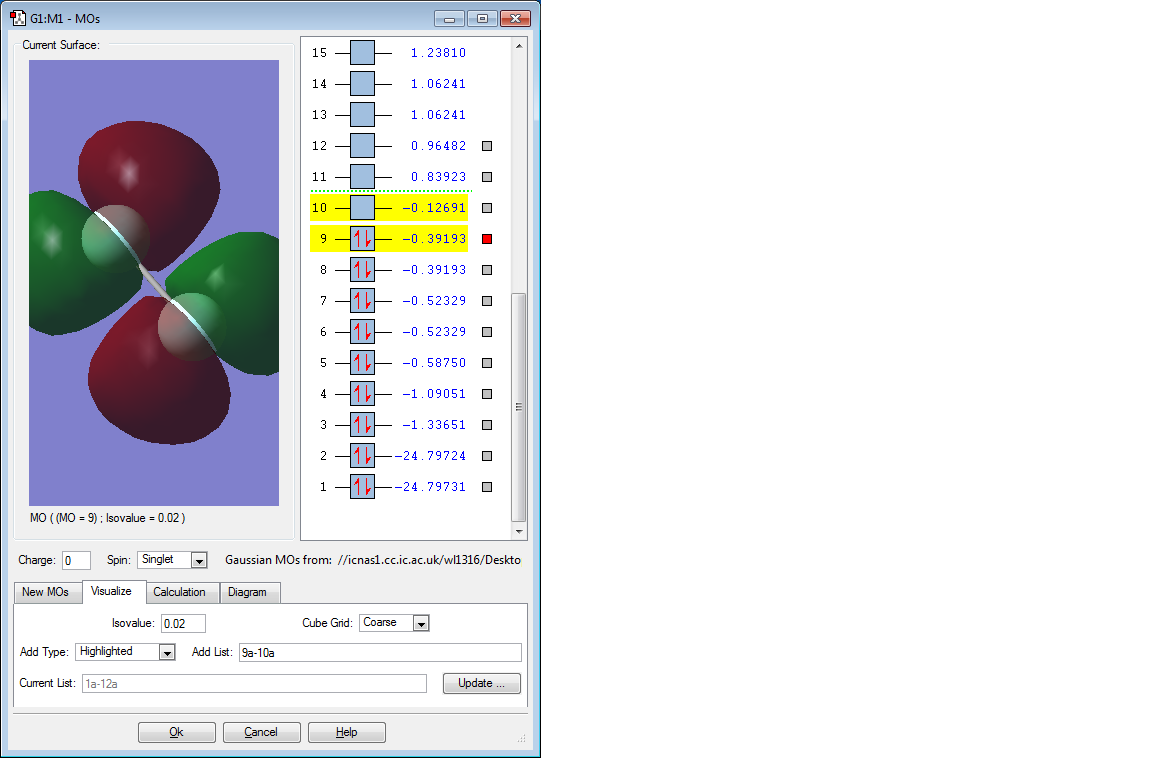The width and height of the screenshot is (1152, 758).
Task: Toggle surface marker for MO 3
Action: click(x=487, y=425)
